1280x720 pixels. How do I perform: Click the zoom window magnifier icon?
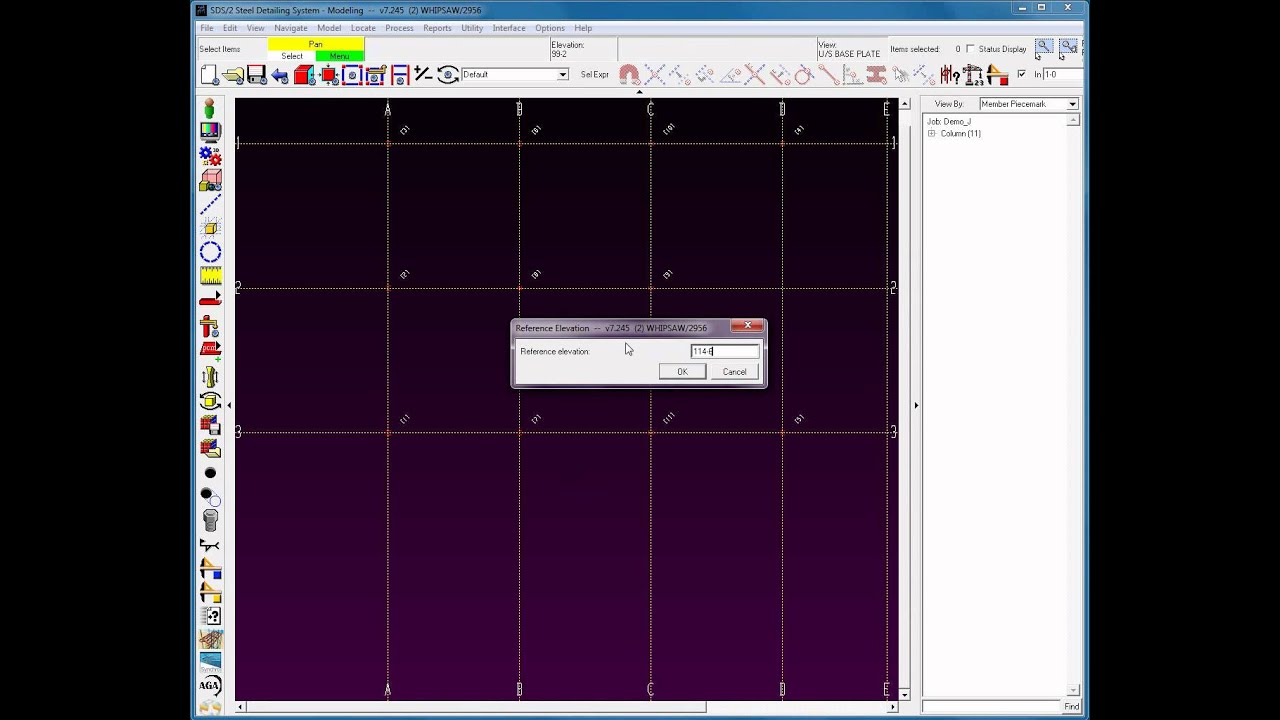click(1044, 48)
